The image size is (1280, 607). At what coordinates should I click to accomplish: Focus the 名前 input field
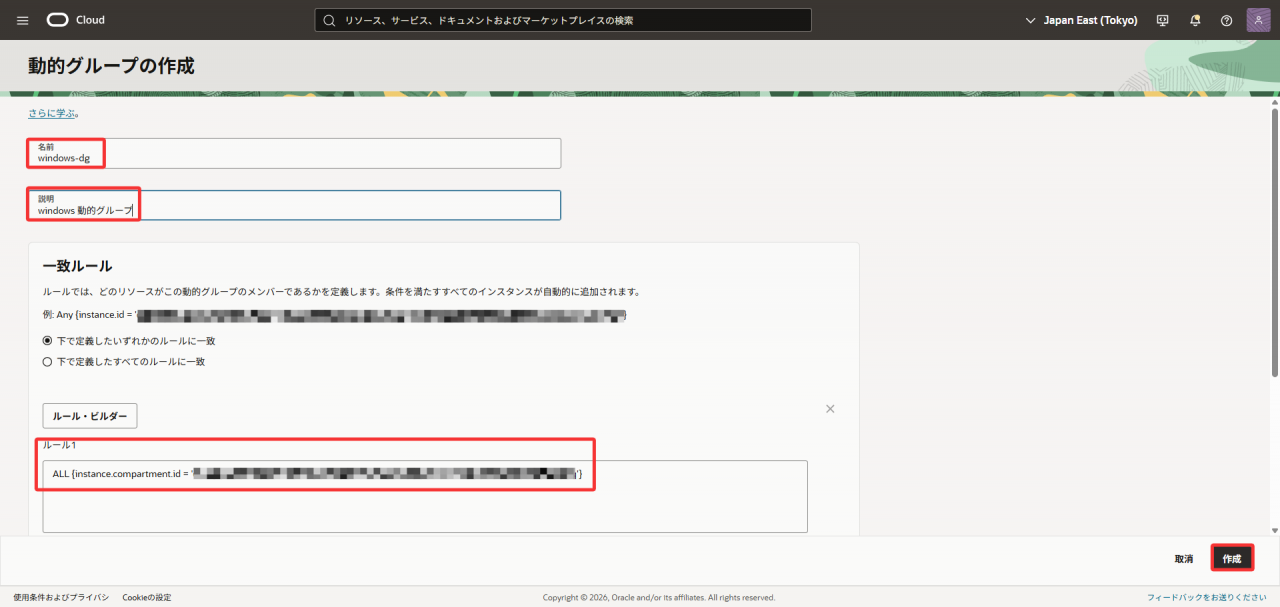click(295, 153)
